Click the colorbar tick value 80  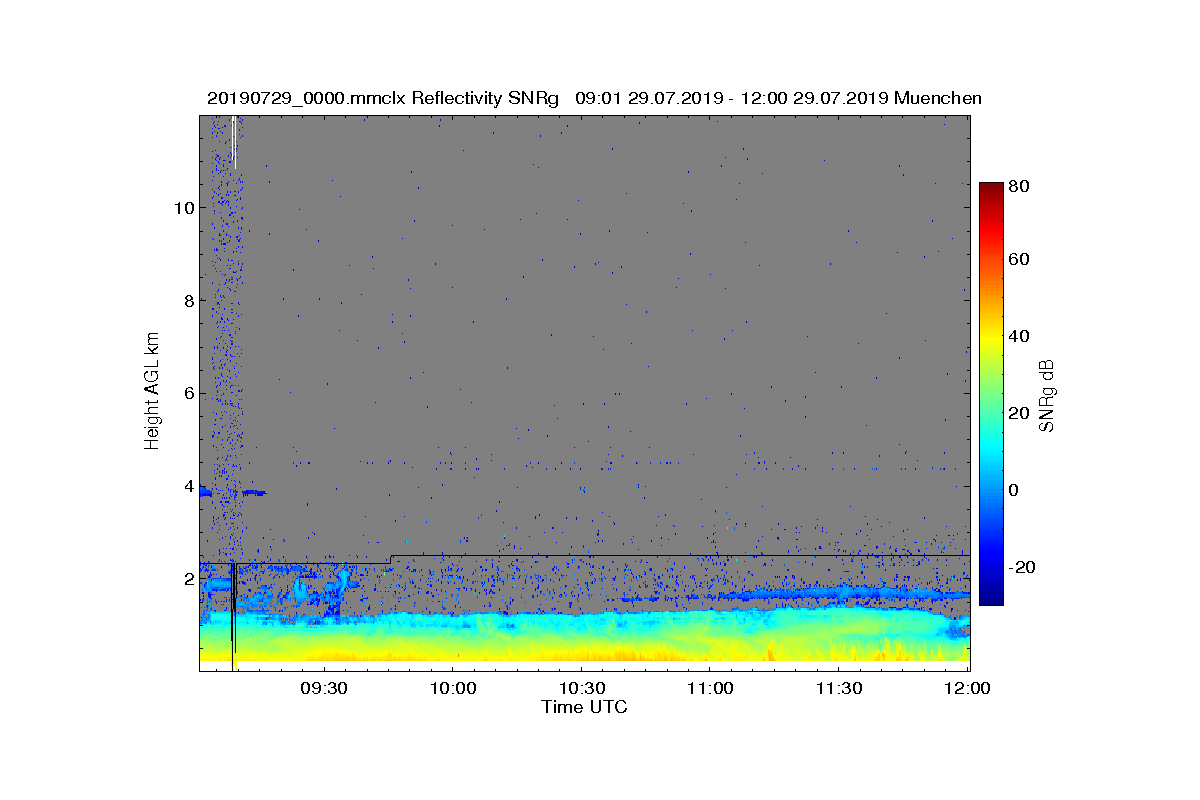pos(1020,185)
